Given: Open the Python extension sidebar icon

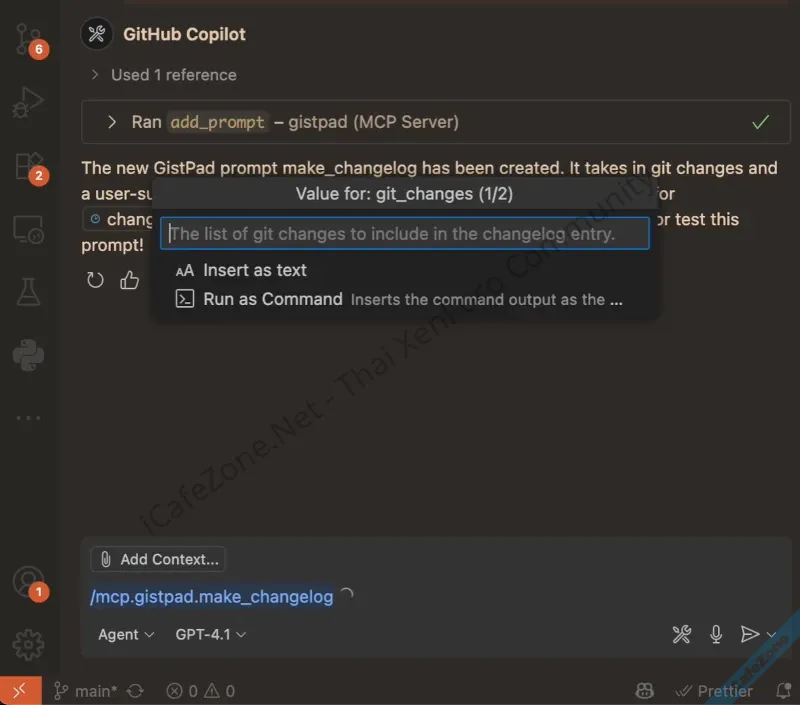Looking at the screenshot, I should (27, 355).
